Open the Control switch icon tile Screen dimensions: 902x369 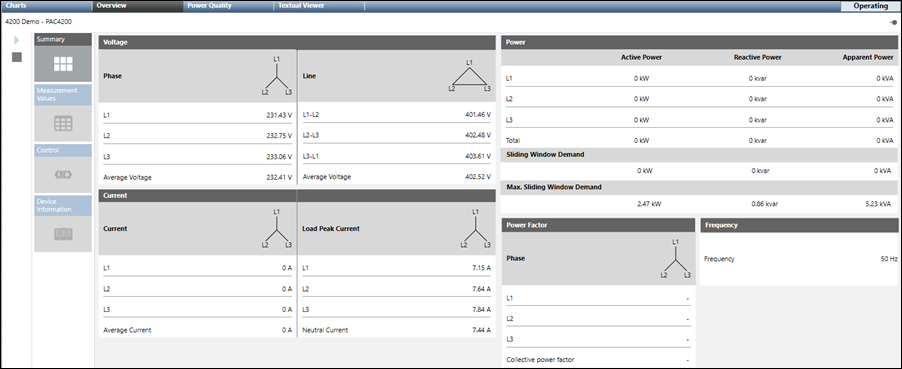63,174
